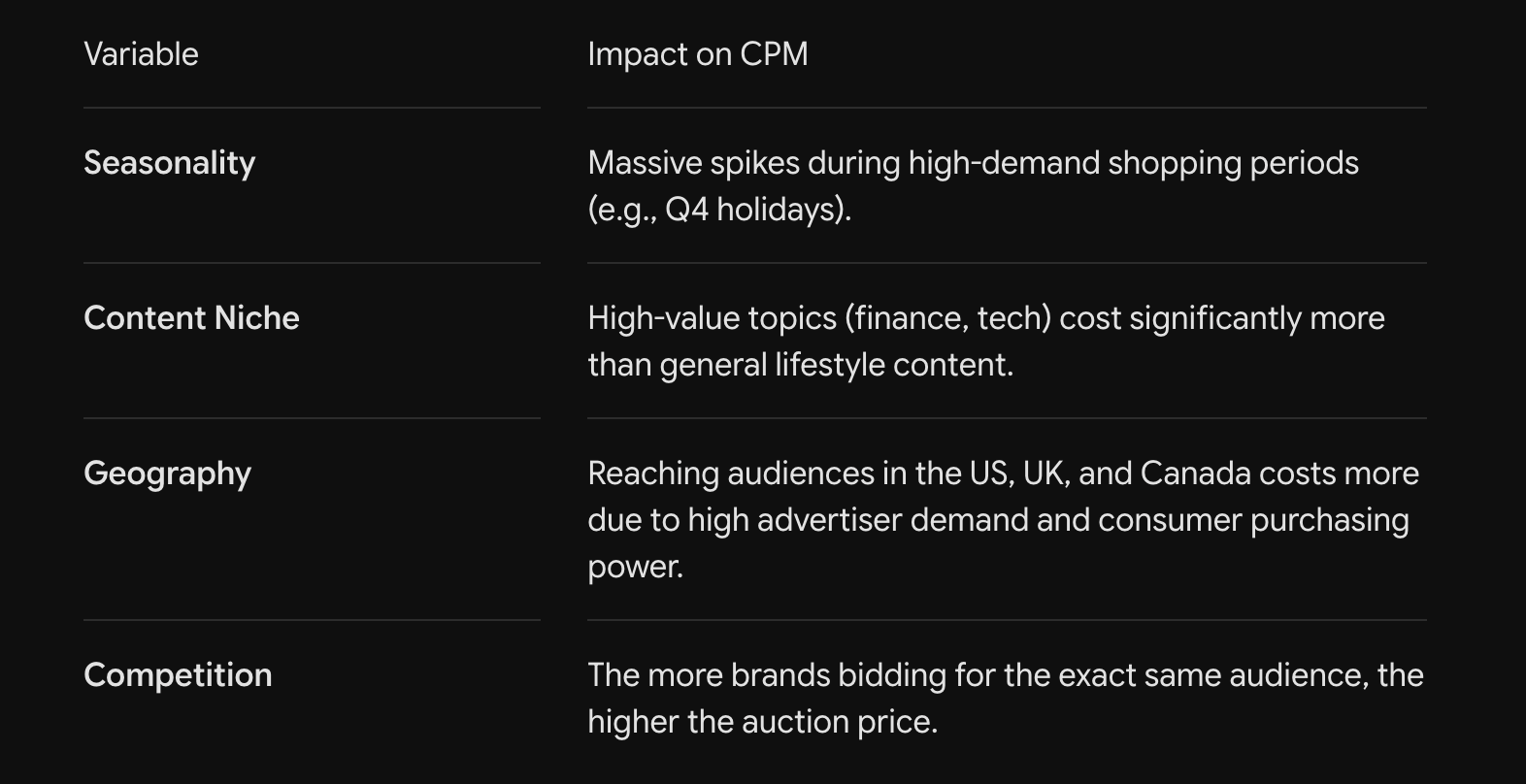Viewport: 1526px width, 784px height.
Task: Click the word Reaching in Geography description
Action: click(x=652, y=474)
